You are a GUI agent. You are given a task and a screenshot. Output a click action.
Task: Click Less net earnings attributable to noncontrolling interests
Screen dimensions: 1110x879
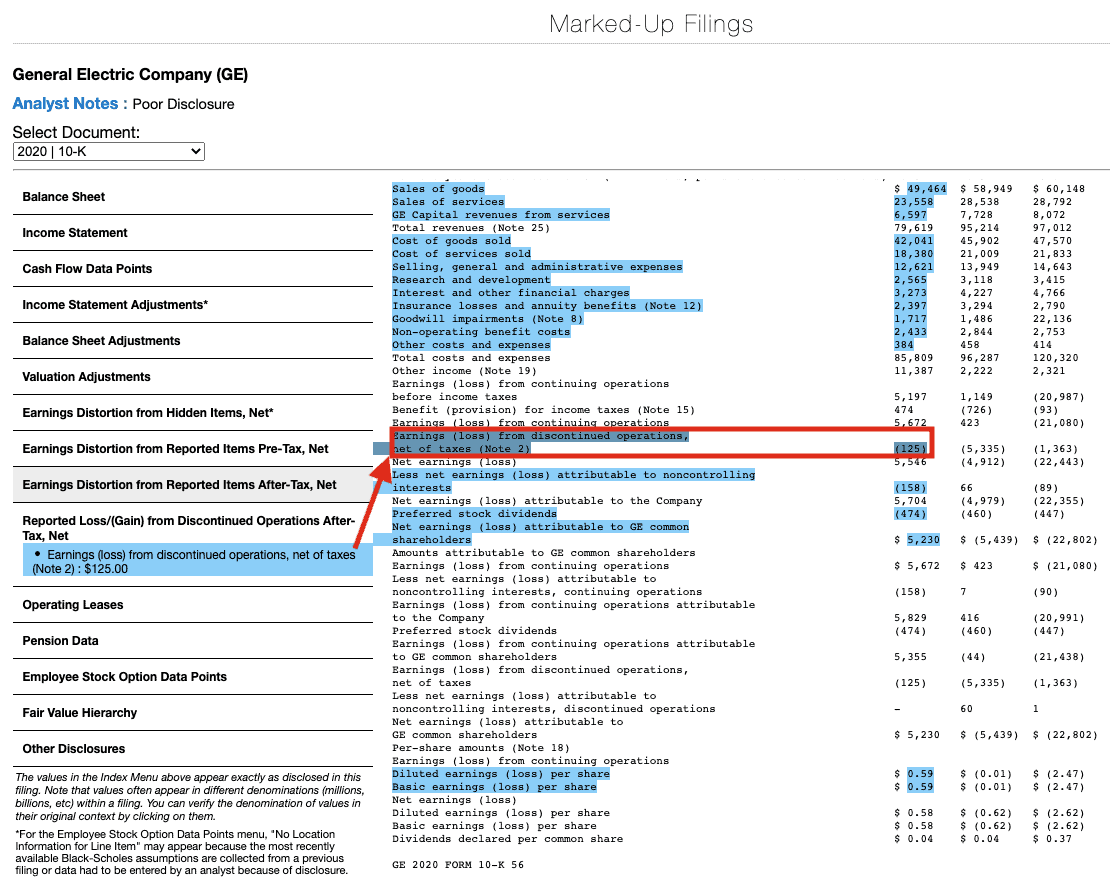[x=573, y=481]
